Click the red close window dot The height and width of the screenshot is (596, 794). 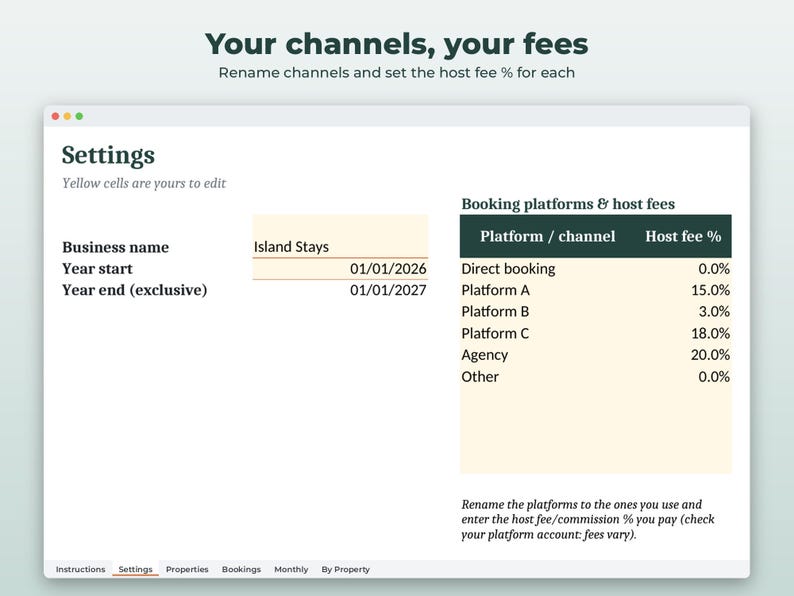pyautogui.click(x=56, y=116)
